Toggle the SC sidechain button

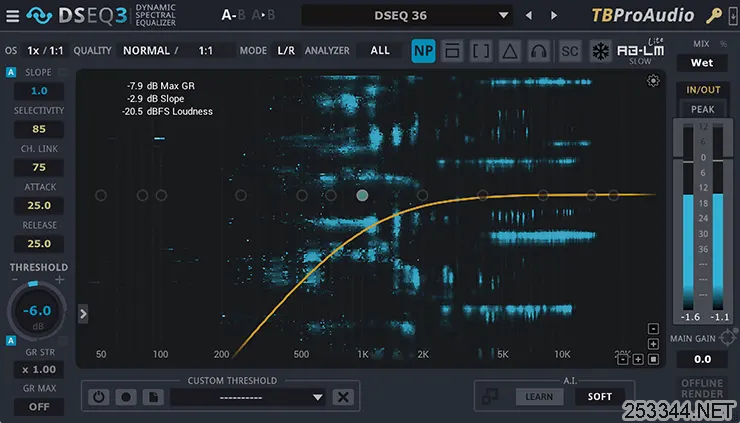pos(570,51)
